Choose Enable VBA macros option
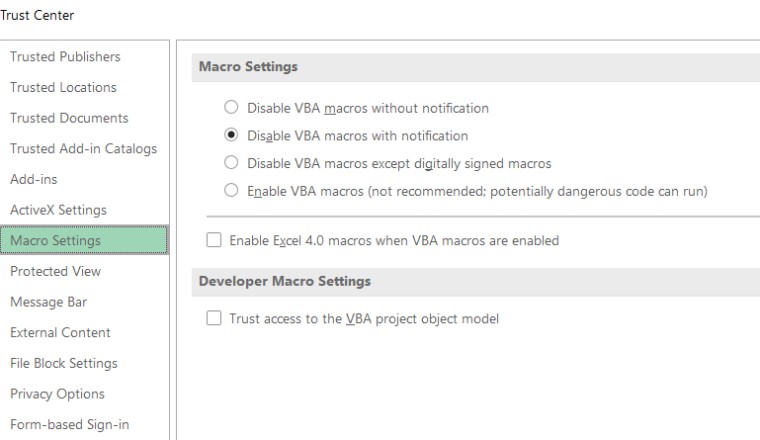Viewport: 760px width, 440px height. [232, 190]
